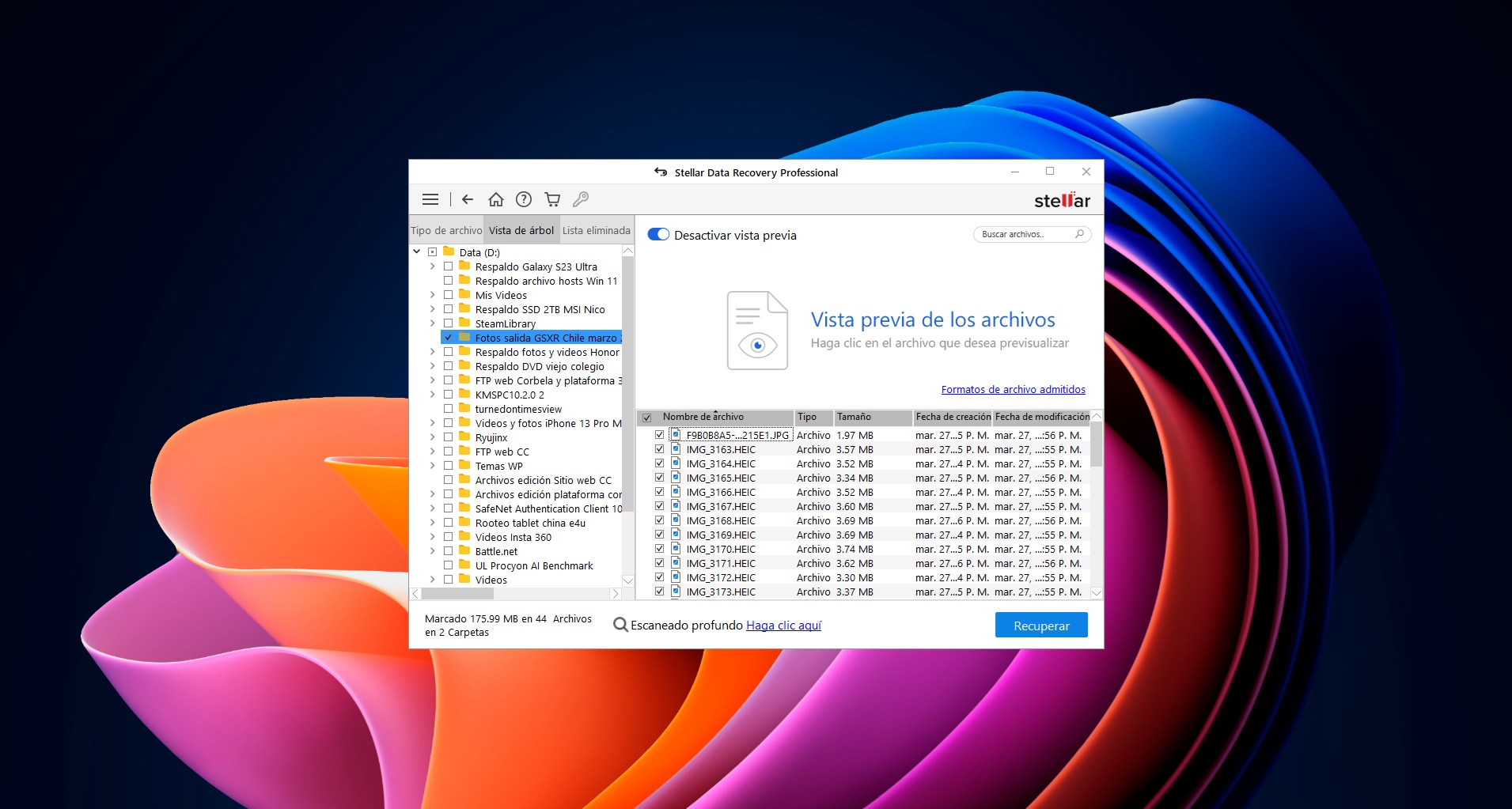
Task: Expand the Respaldo Galaxy S23 Ultra folder
Action: pos(432,267)
